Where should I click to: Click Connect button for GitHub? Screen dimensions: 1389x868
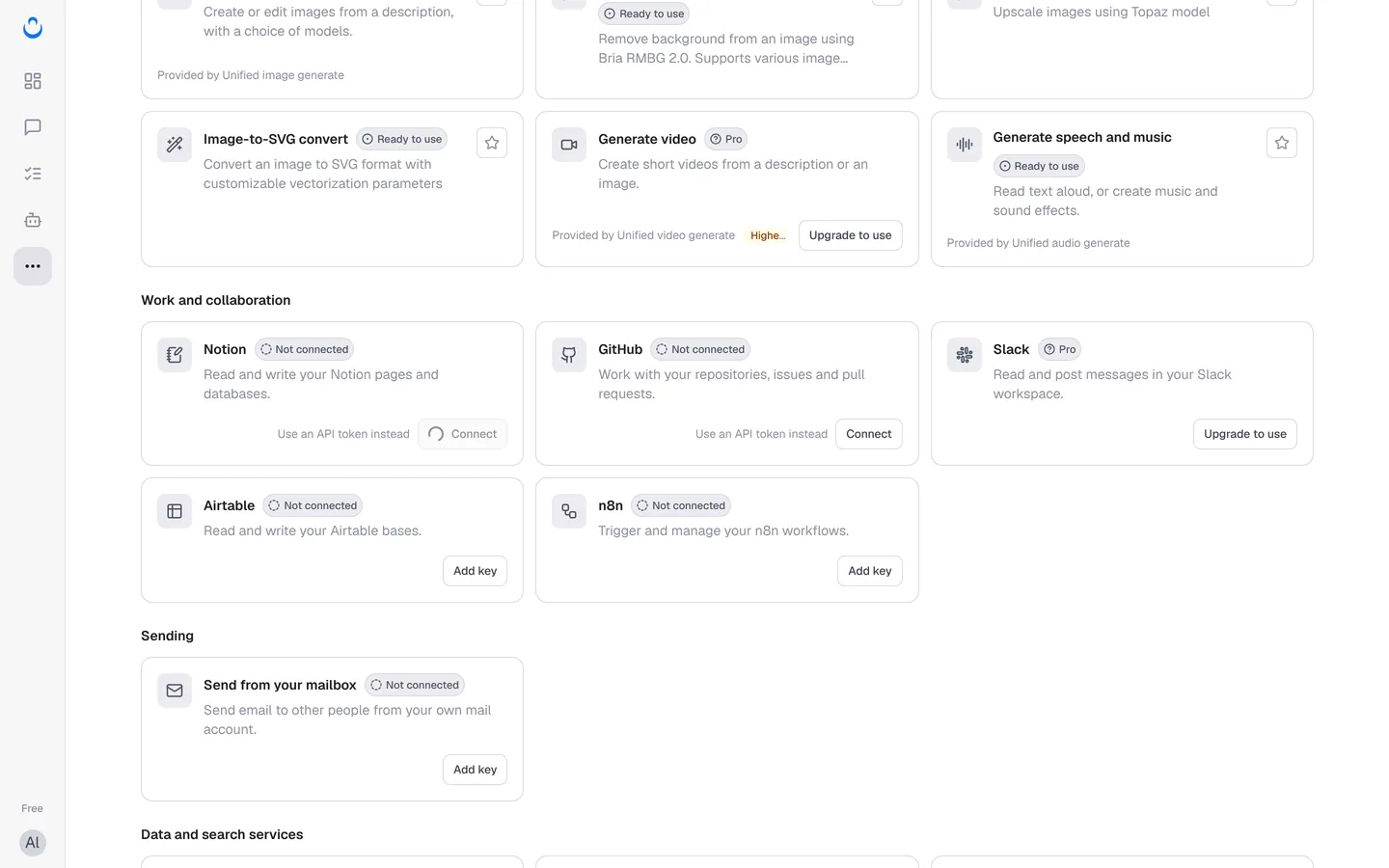pos(869,434)
